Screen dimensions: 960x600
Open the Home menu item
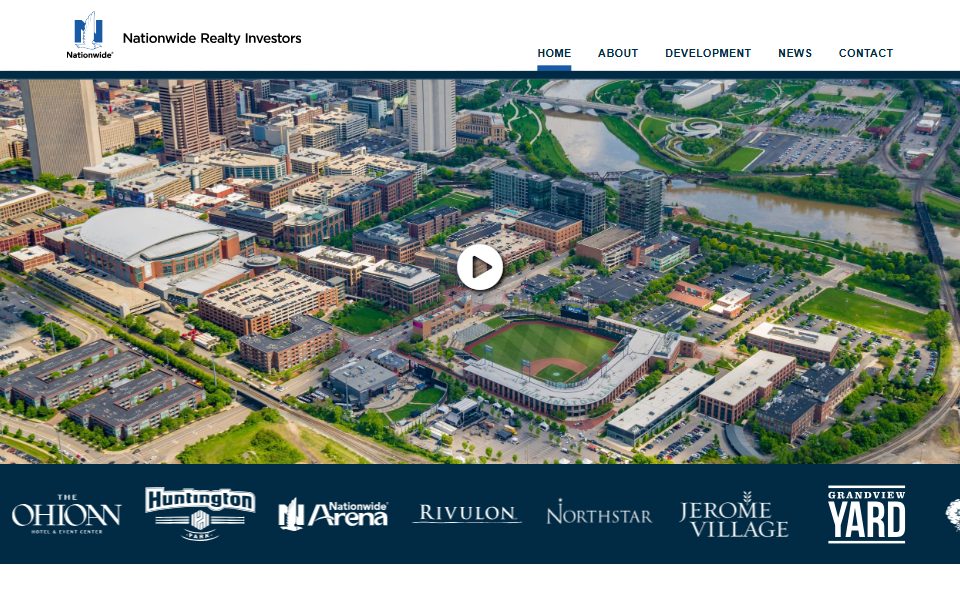coord(554,53)
